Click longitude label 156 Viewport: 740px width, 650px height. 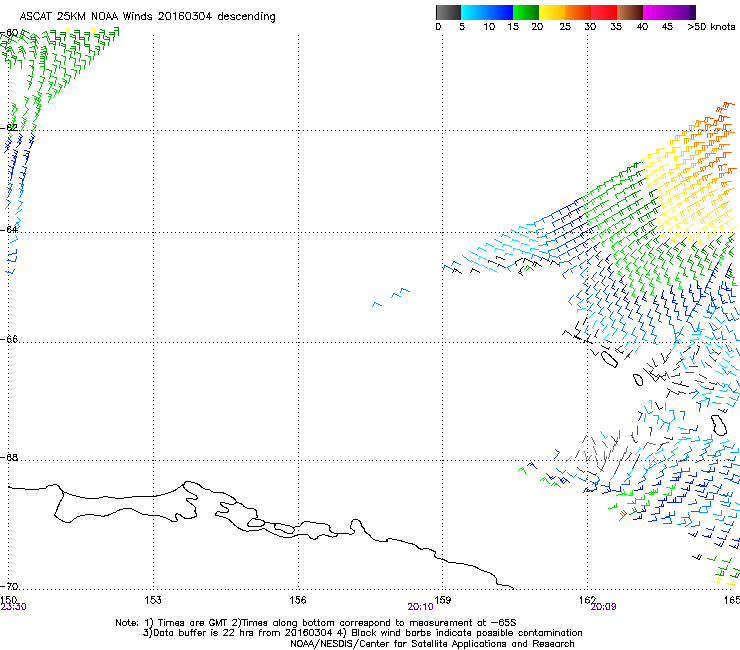[x=298, y=599]
